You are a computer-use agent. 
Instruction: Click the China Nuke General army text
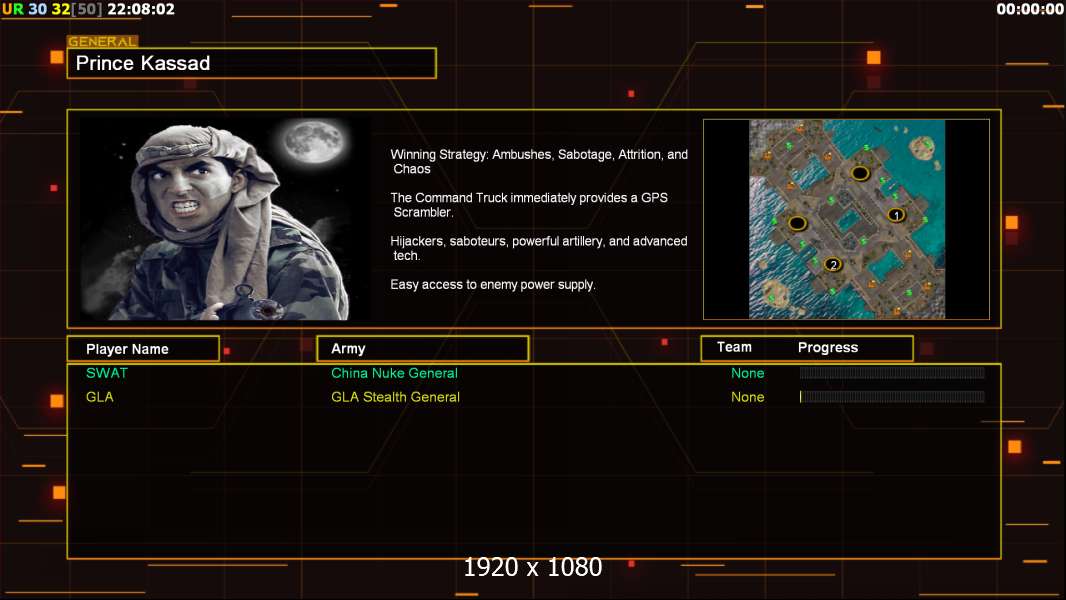pyautogui.click(x=394, y=373)
